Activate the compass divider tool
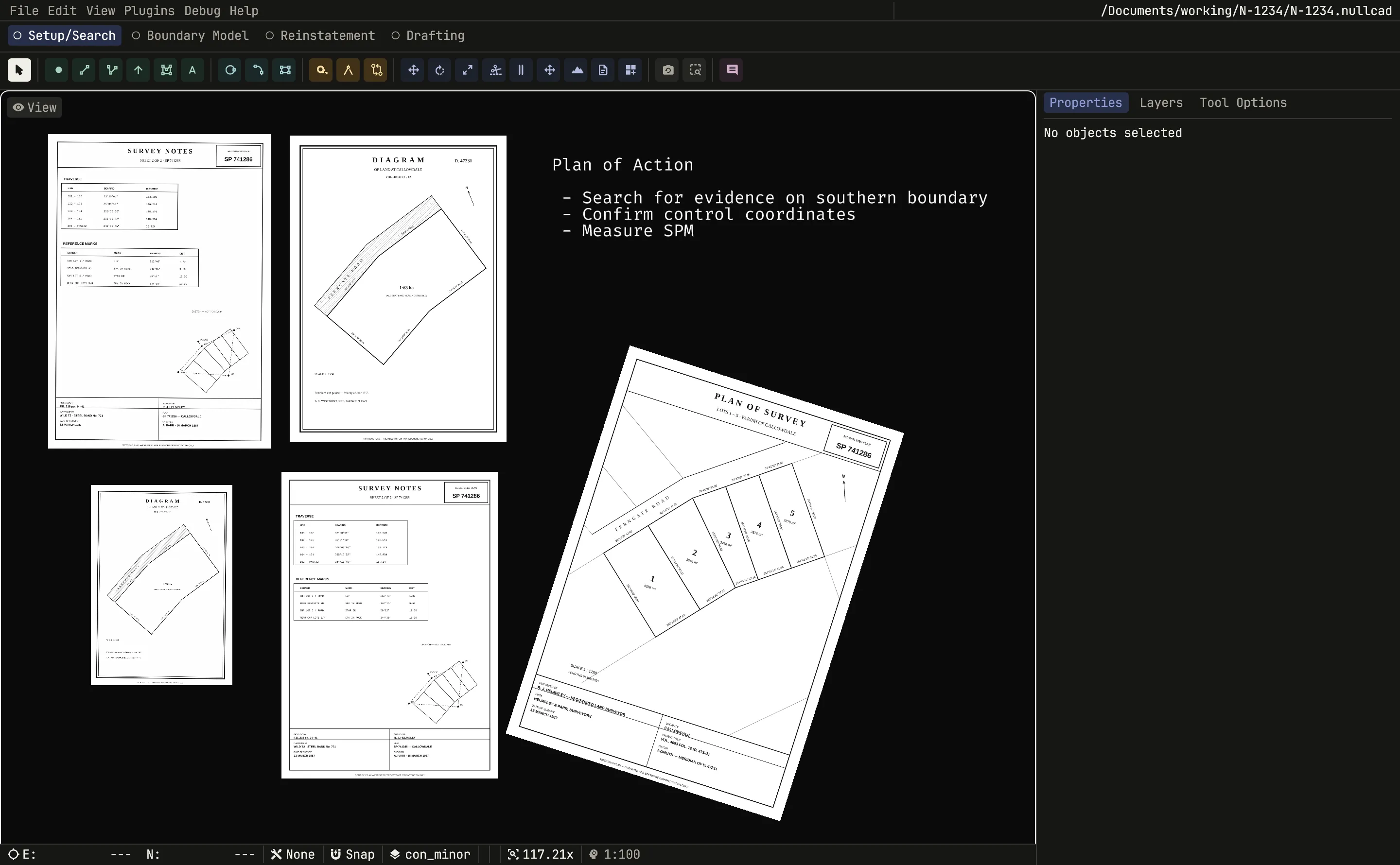Image resolution: width=1400 pixels, height=865 pixels. click(x=348, y=70)
